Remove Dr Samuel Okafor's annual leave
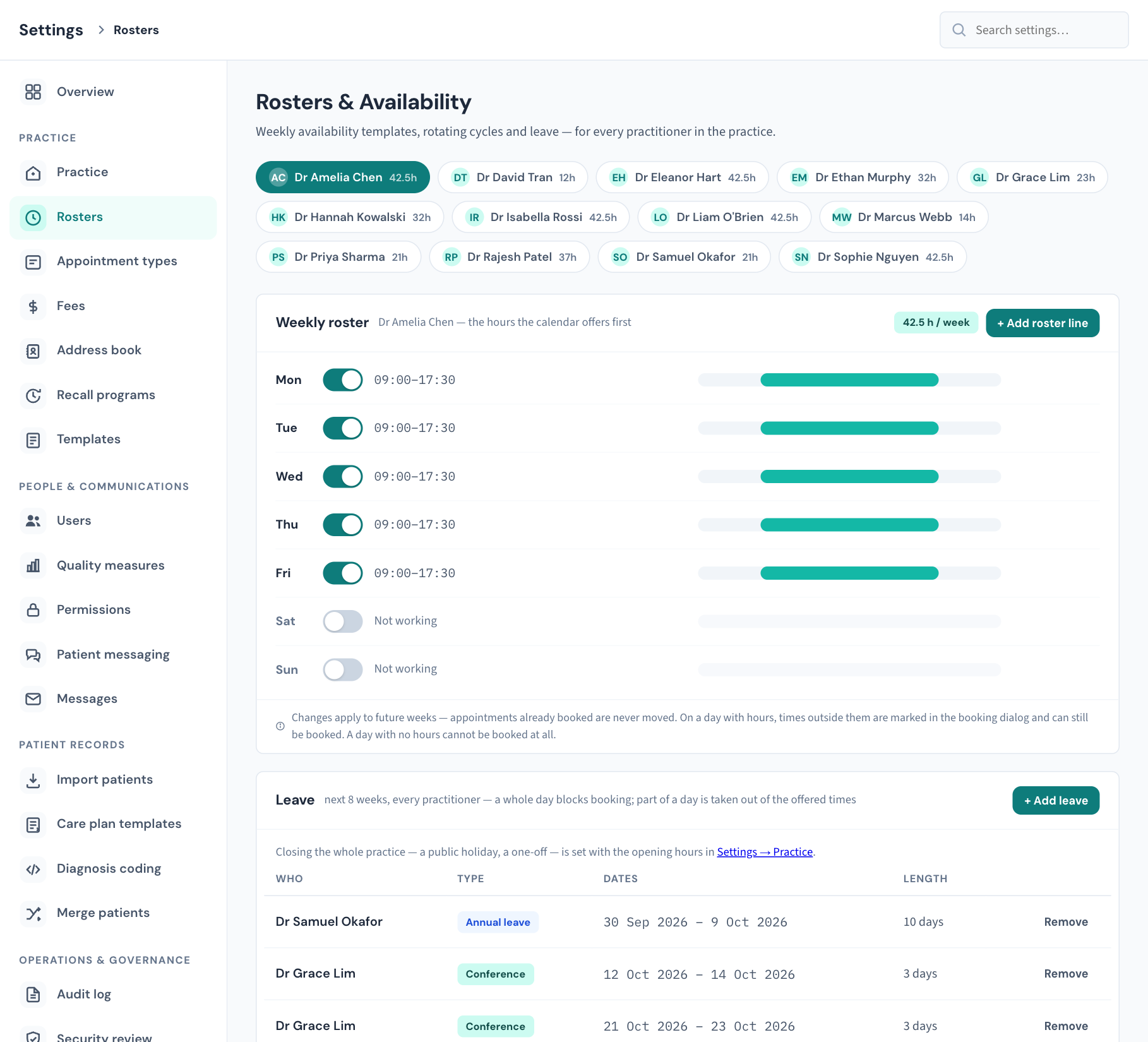The image size is (1148, 1042). click(x=1066, y=922)
